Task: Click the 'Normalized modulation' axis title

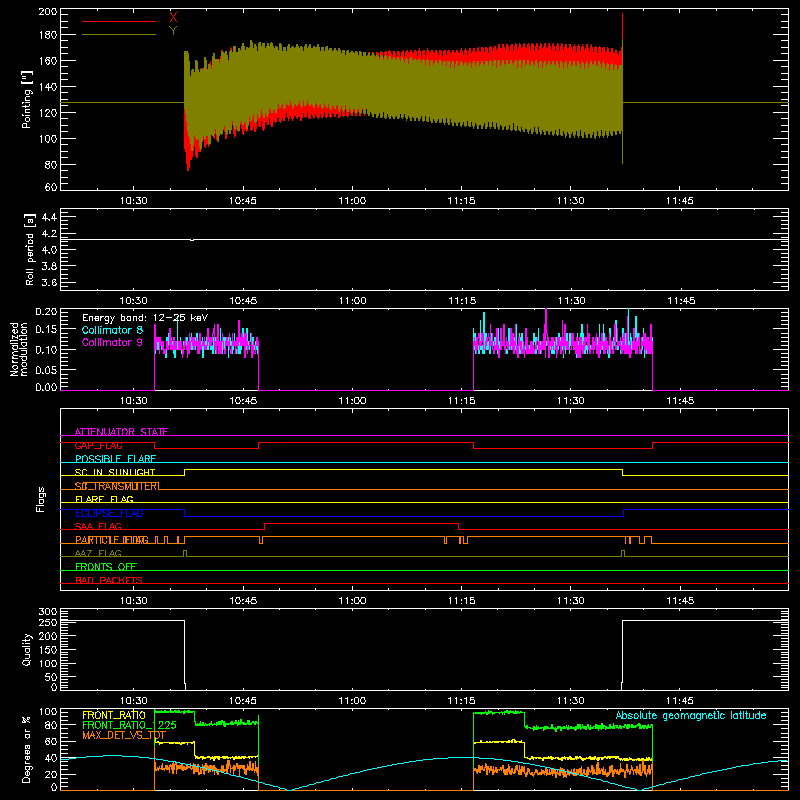Action: [x=19, y=349]
